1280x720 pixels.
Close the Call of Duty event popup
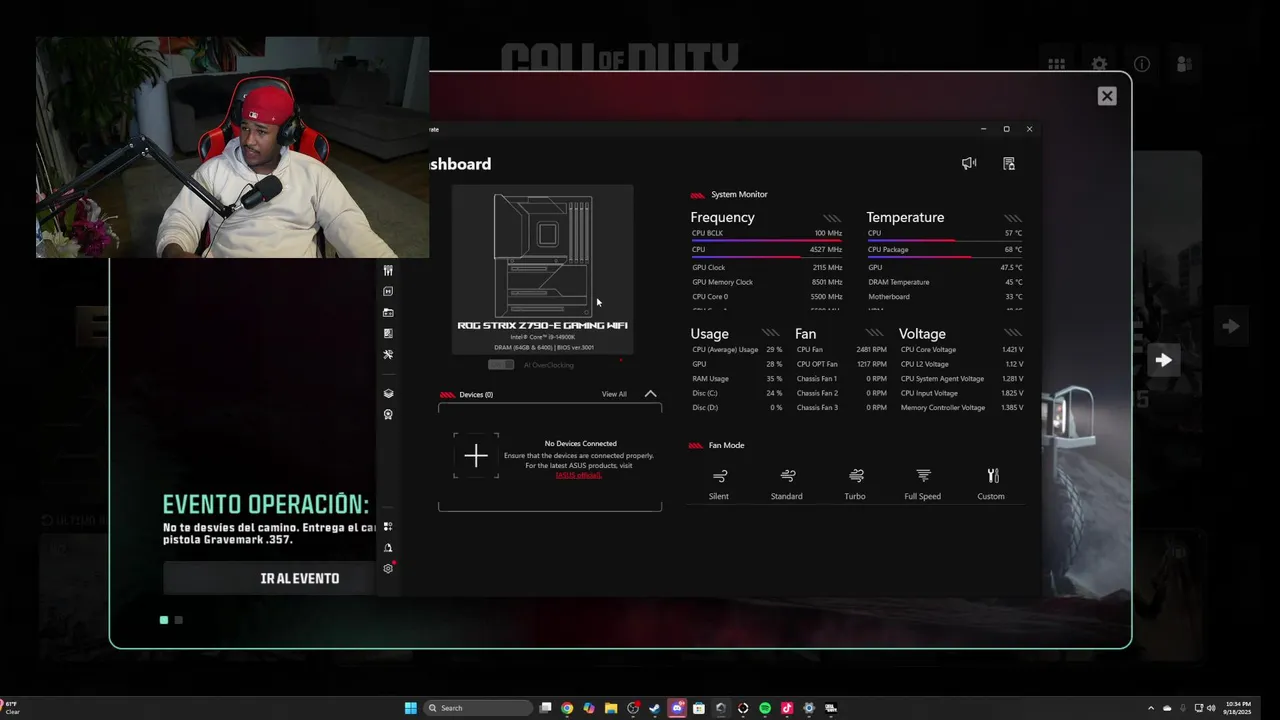[x=1106, y=96]
